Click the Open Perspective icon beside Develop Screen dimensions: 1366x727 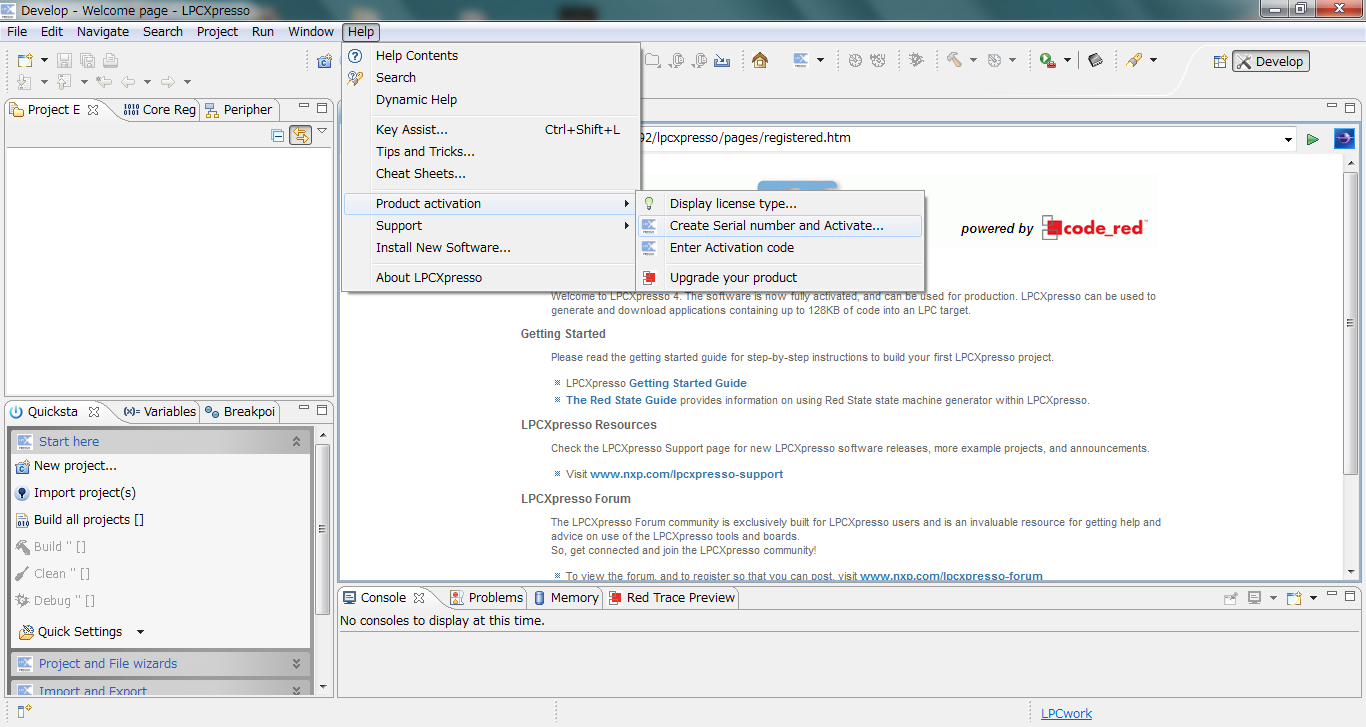1220,61
